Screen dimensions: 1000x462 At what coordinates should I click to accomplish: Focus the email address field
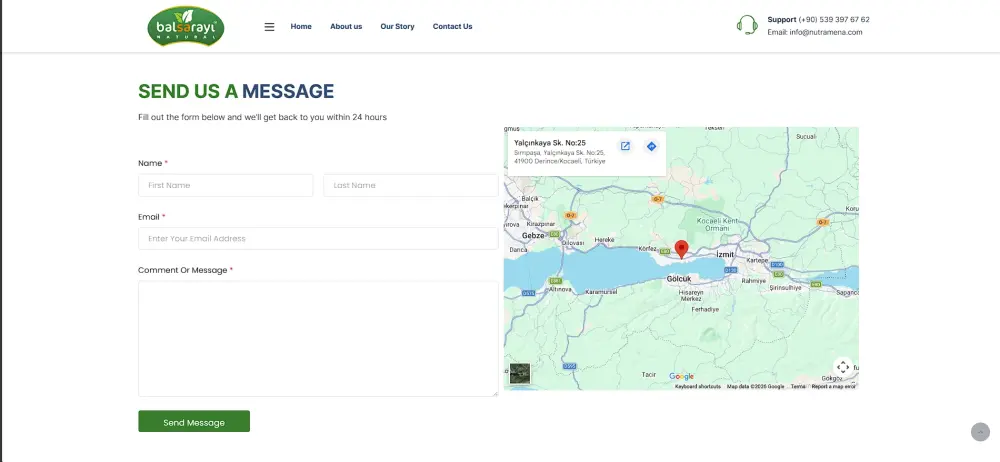318,239
